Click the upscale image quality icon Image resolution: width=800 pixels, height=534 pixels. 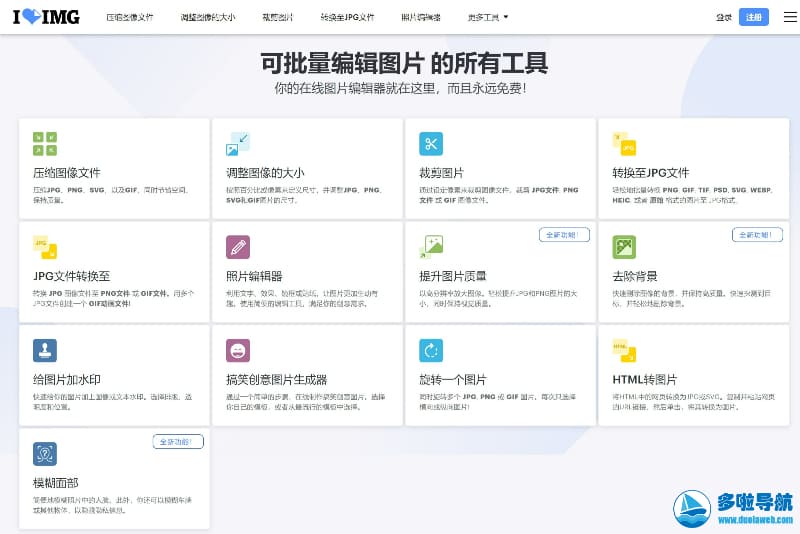tap(431, 247)
